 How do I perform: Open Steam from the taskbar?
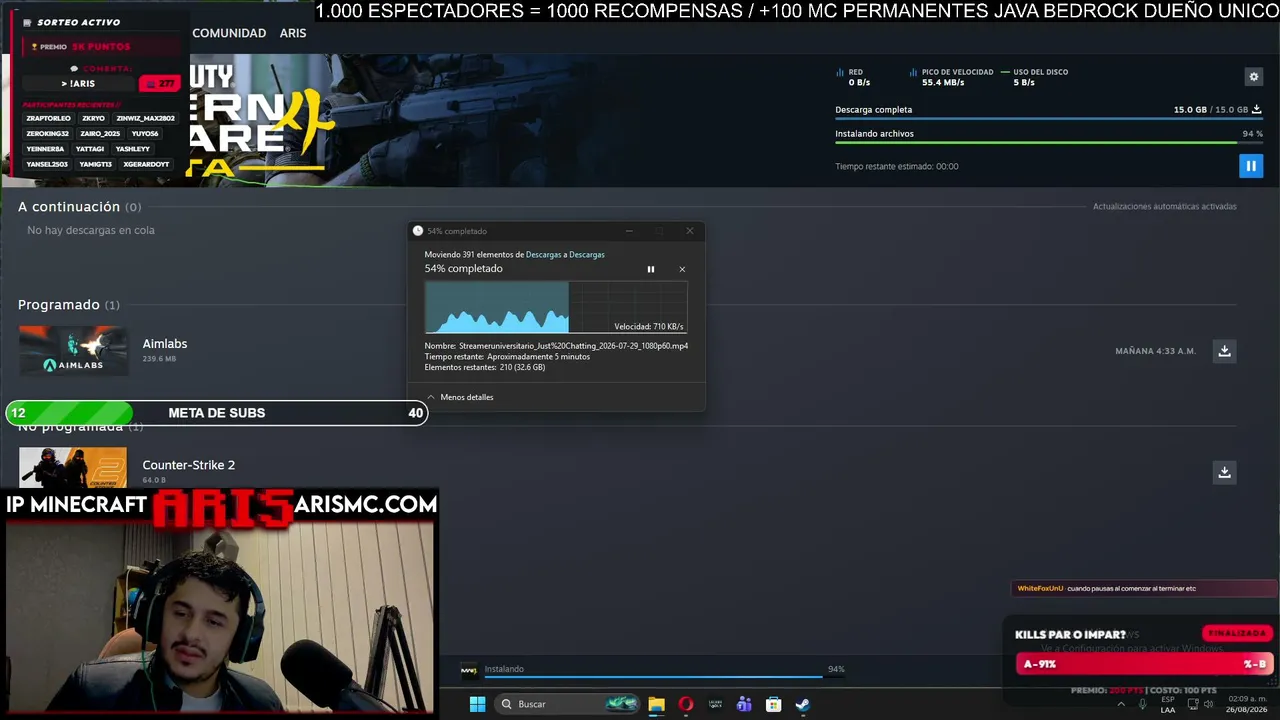click(x=802, y=704)
